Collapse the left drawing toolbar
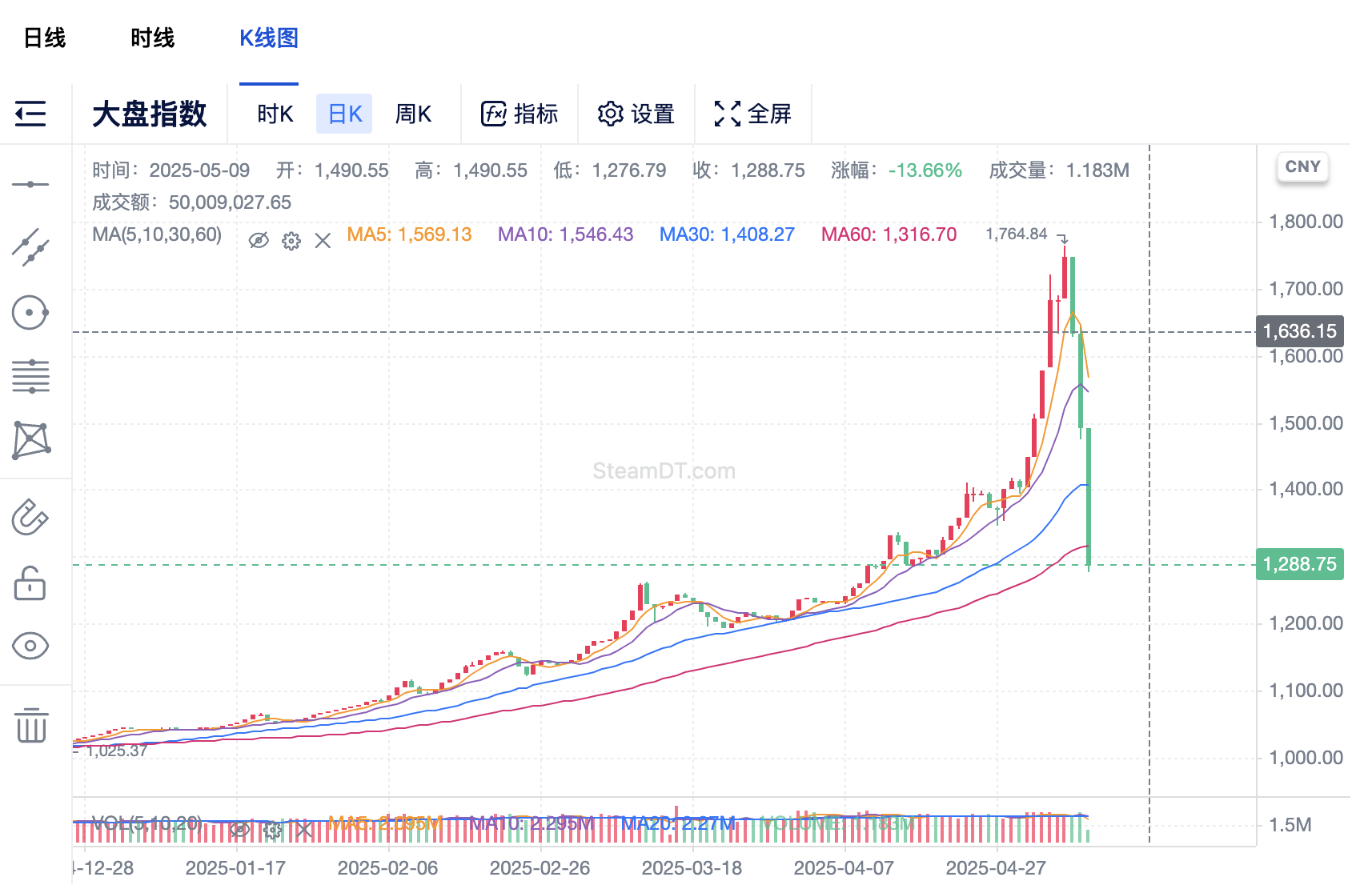Image resolution: width=1372 pixels, height=893 pixels. tap(30, 114)
